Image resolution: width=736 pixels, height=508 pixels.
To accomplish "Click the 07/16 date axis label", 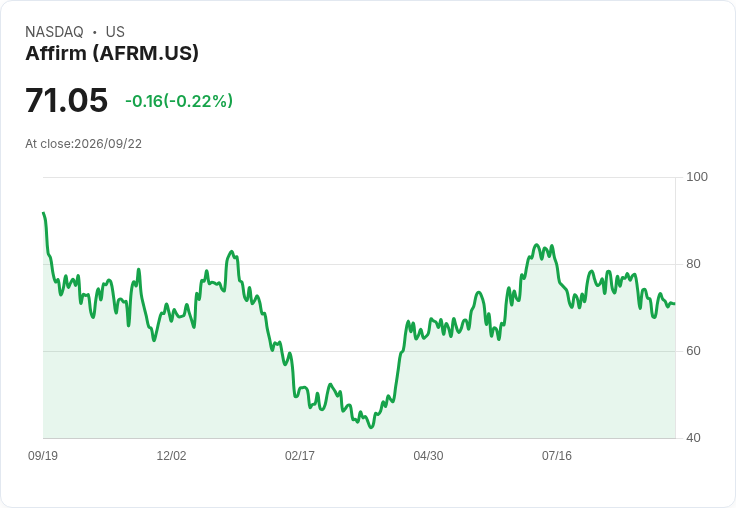I will (x=557, y=455).
